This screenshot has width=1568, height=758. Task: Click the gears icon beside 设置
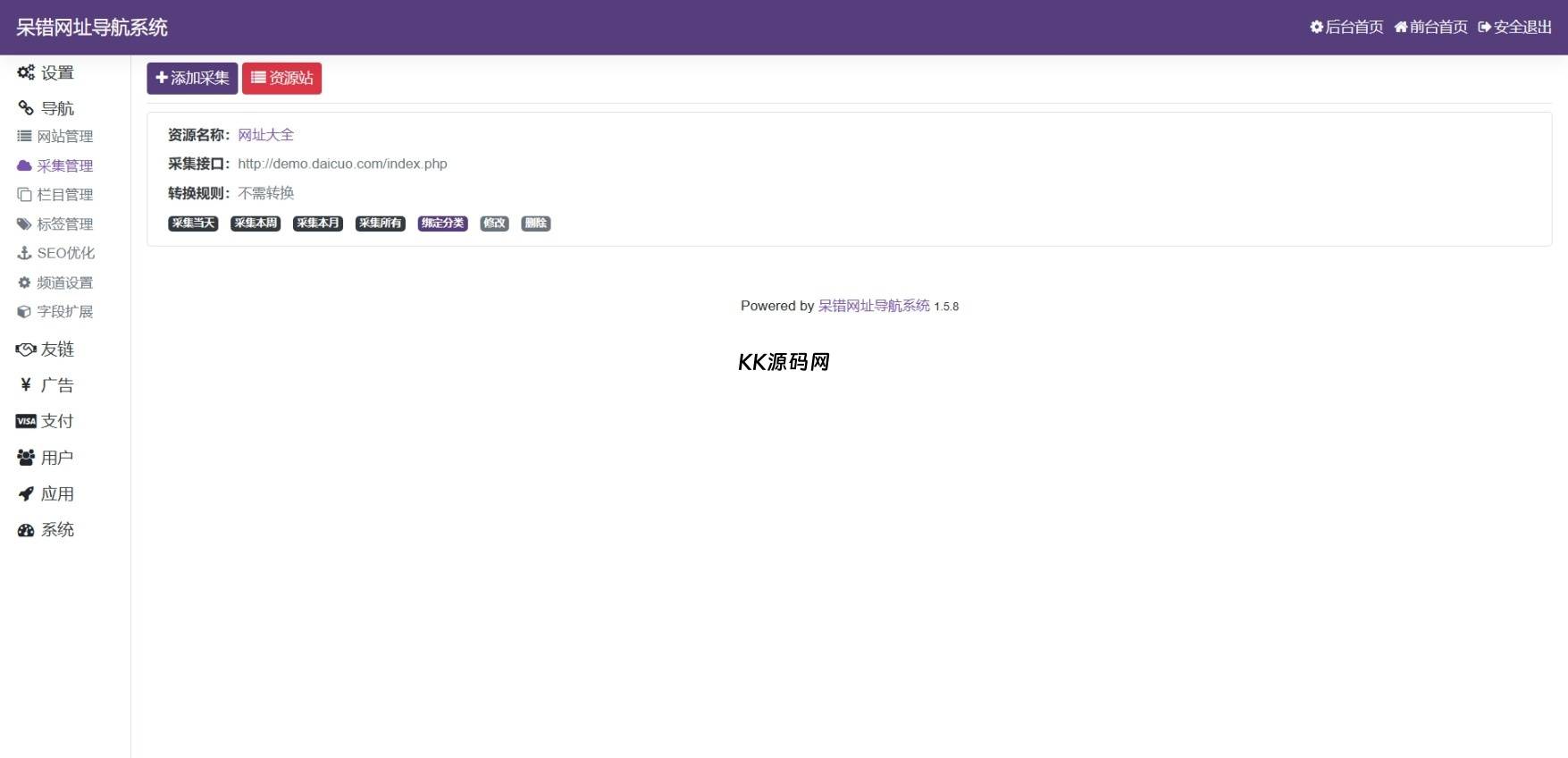click(x=26, y=72)
